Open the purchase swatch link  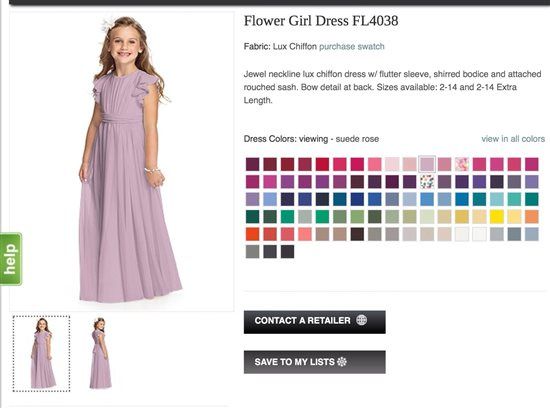(351, 46)
